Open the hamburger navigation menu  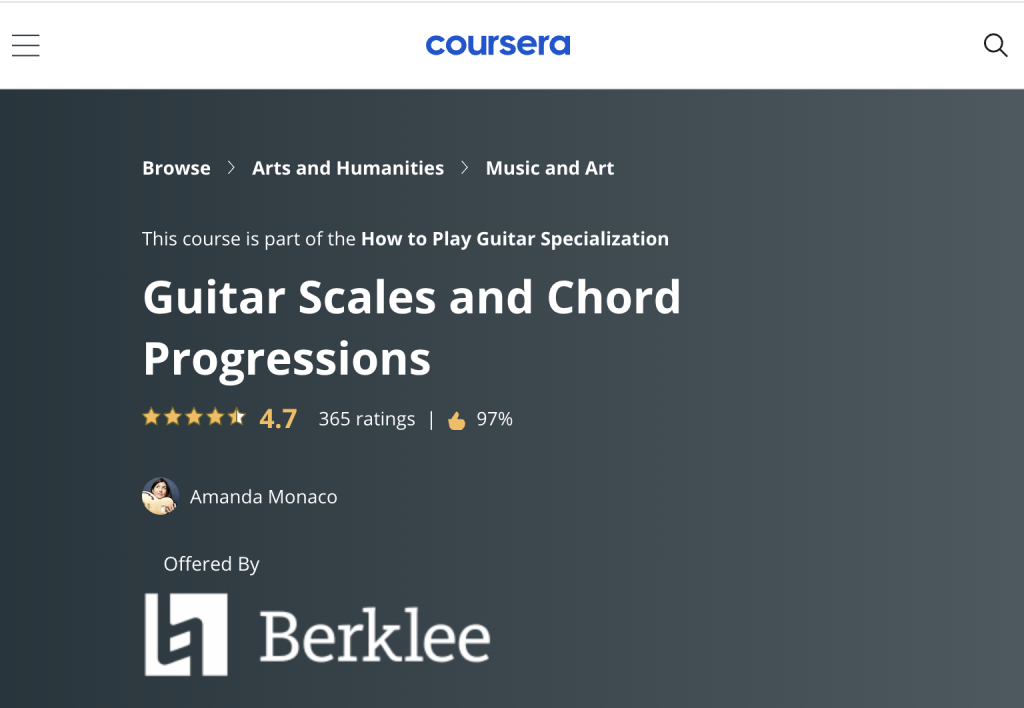[x=25, y=45]
